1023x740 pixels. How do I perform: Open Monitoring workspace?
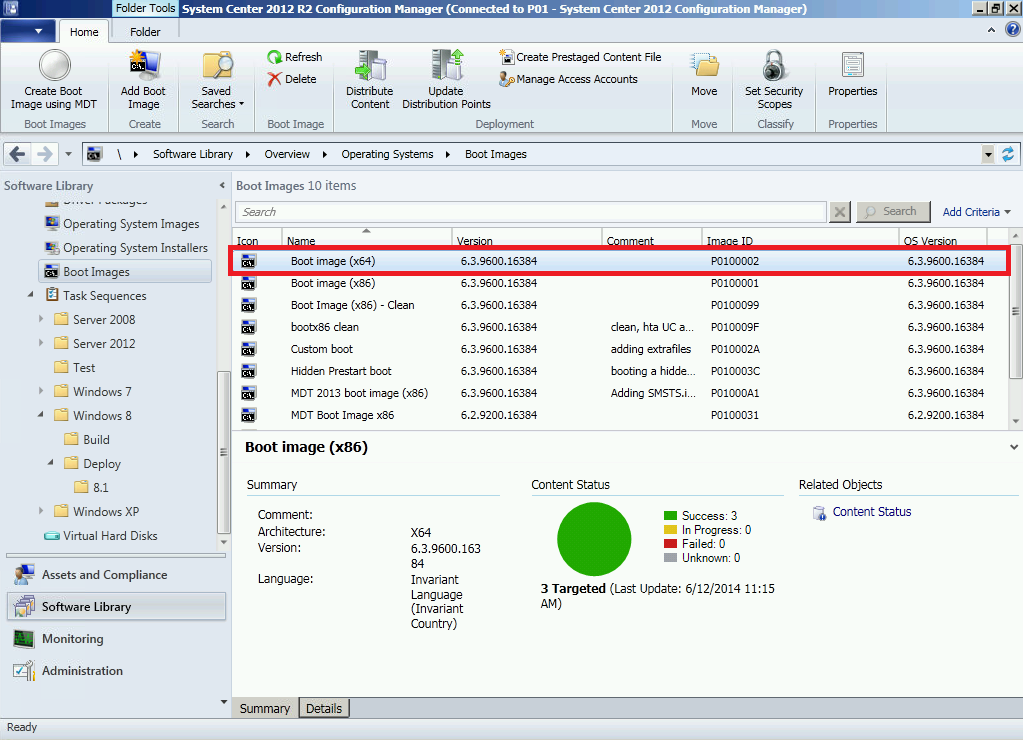pyautogui.click(x=117, y=639)
